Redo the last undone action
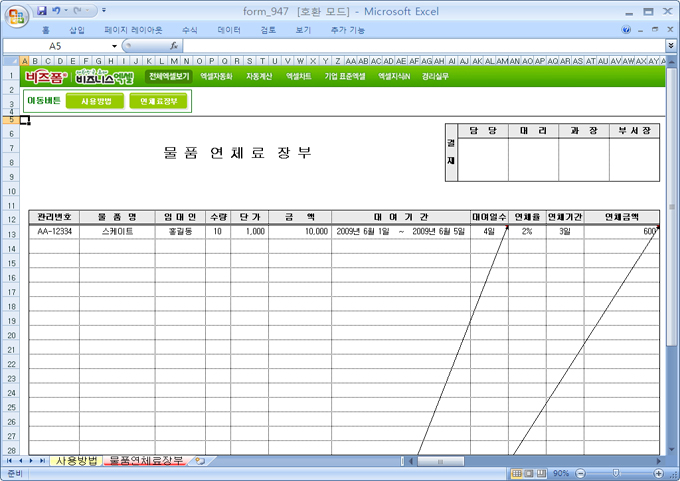 coord(78,10)
